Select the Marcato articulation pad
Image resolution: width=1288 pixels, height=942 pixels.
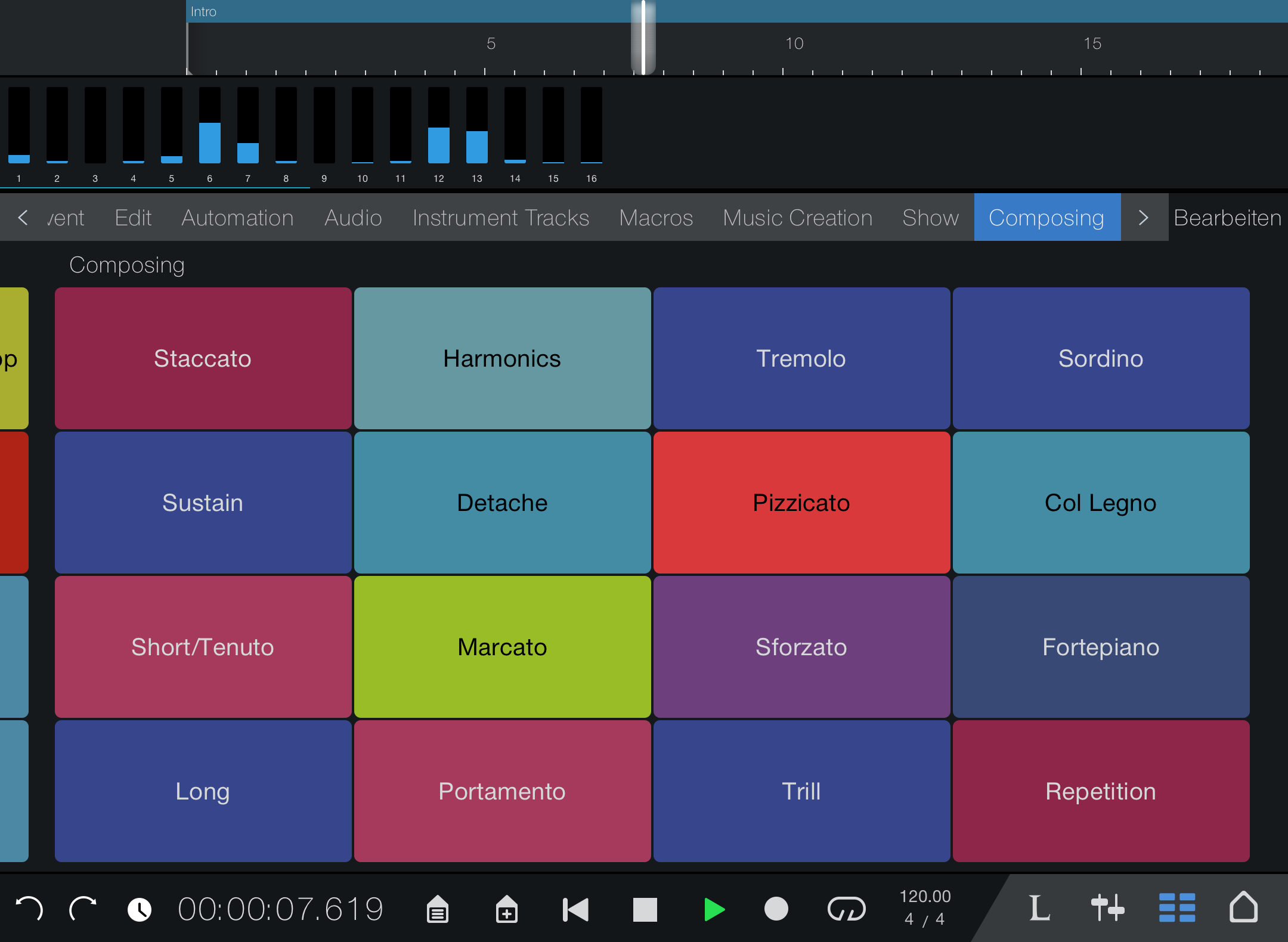pos(501,647)
